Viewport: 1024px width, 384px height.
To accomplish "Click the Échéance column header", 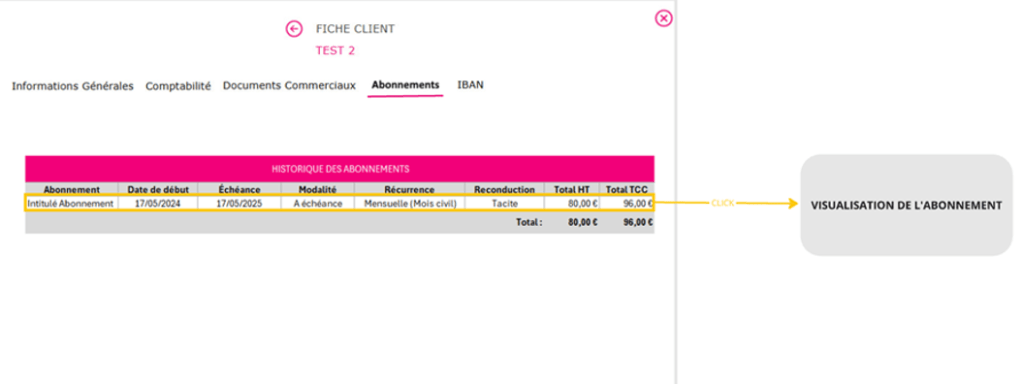I will (240, 189).
